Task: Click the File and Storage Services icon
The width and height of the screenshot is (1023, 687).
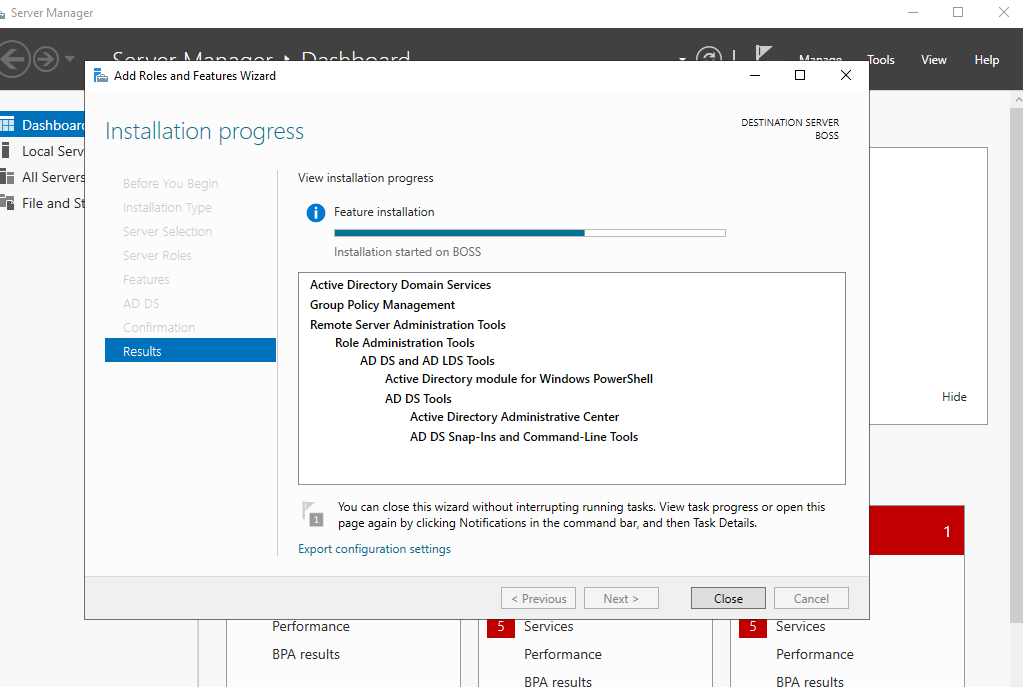Action: pos(7,203)
